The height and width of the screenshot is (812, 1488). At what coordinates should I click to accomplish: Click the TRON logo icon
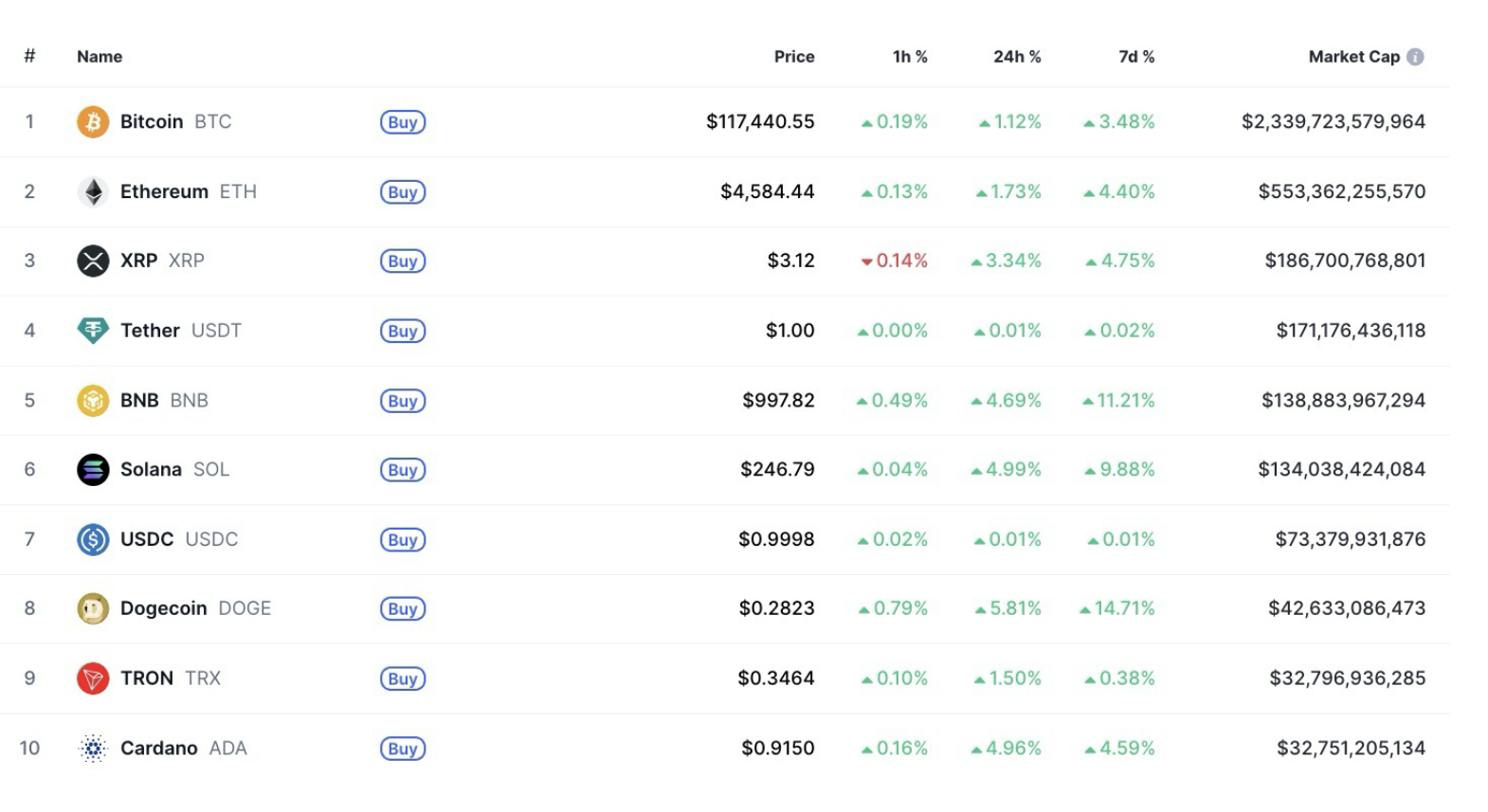point(93,678)
